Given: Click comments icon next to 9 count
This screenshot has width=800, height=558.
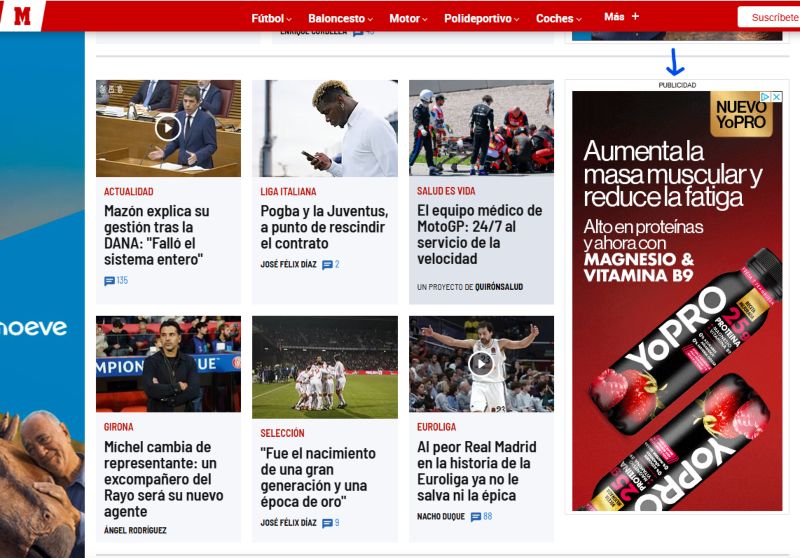Looking at the screenshot, I should coord(327,523).
